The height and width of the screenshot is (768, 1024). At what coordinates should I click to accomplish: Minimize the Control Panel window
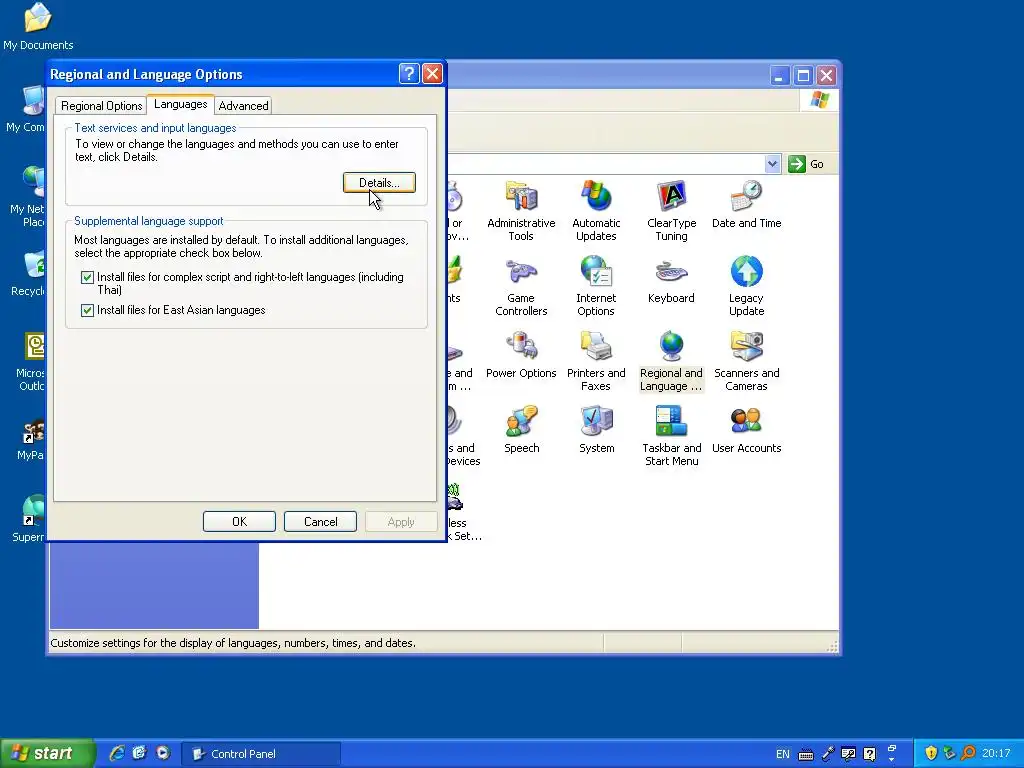[779, 76]
